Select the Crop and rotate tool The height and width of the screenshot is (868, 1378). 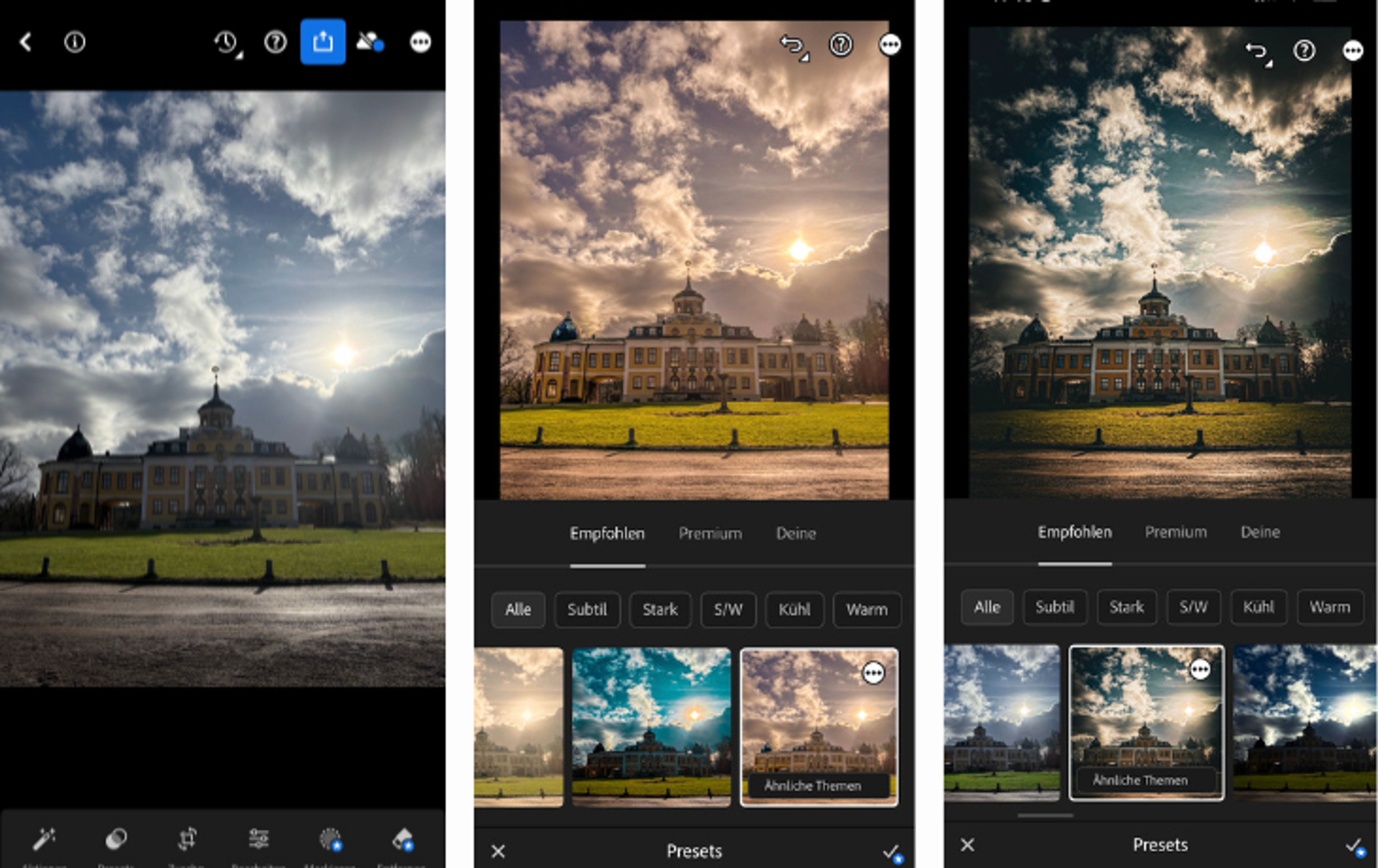tap(187, 839)
